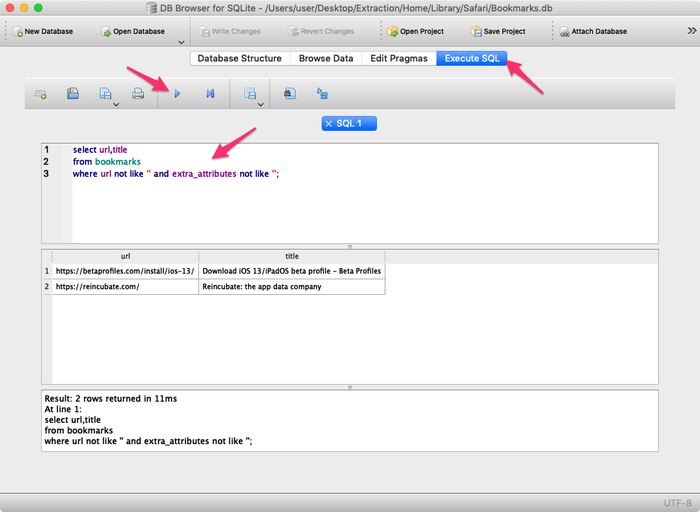Run all SQL with the play icon
This screenshot has height=512, width=700.
177,94
